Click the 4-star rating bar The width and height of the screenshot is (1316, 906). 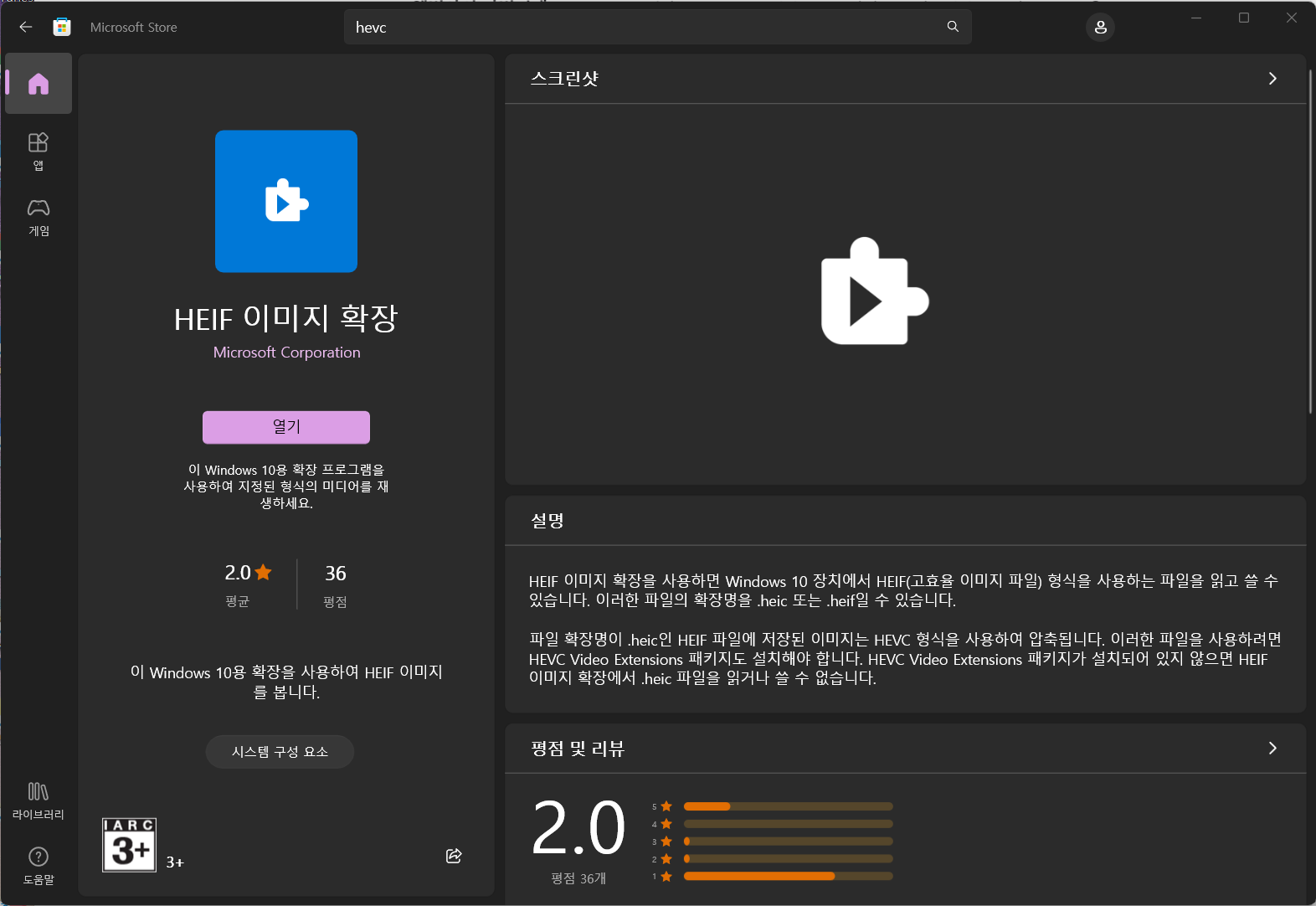pyautogui.click(x=789, y=824)
